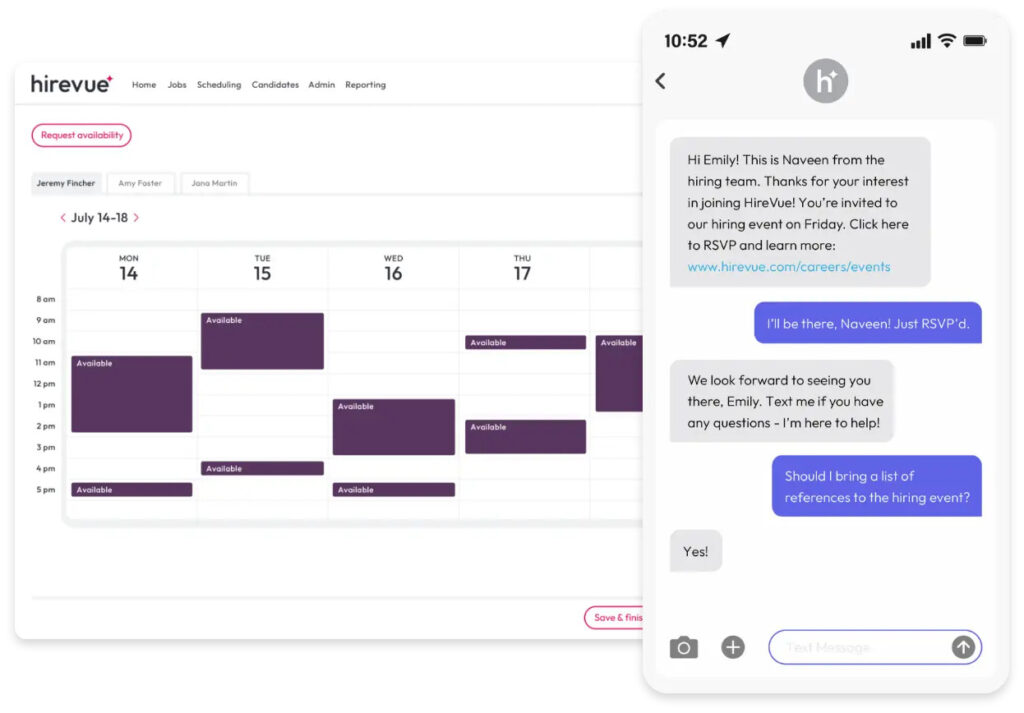Select Wednesday's 1 pm Available block
This screenshot has width=1024, height=713.
[393, 427]
